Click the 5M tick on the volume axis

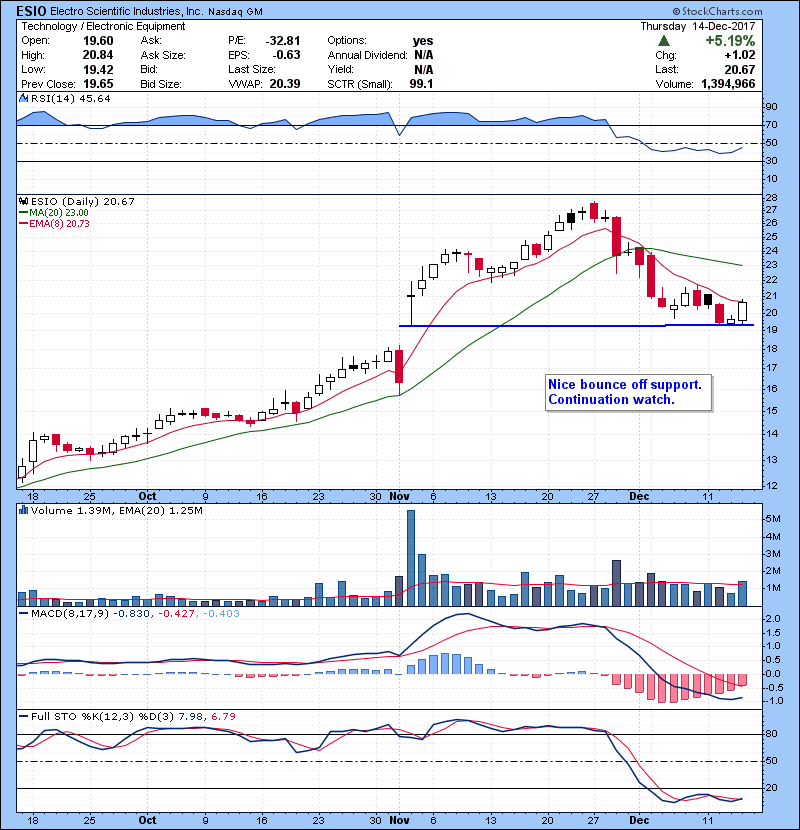773,519
